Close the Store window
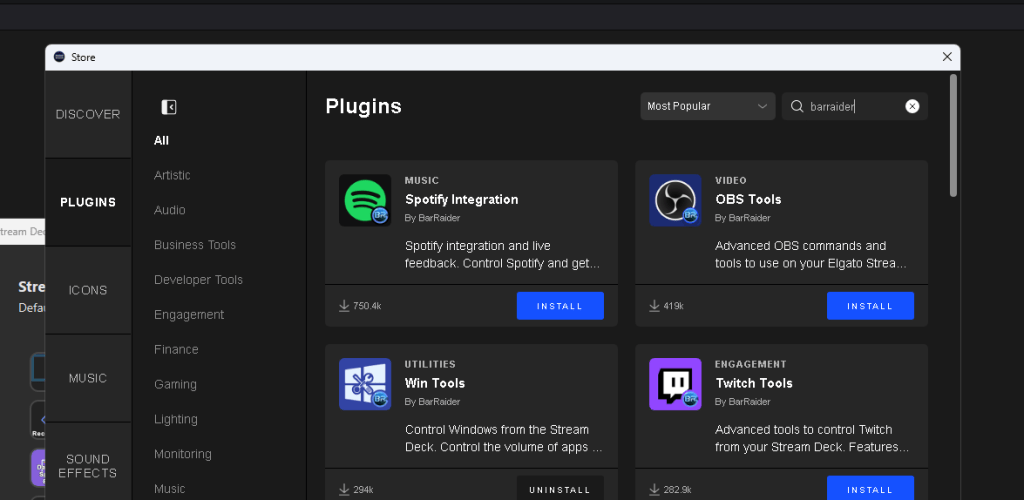 [947, 57]
